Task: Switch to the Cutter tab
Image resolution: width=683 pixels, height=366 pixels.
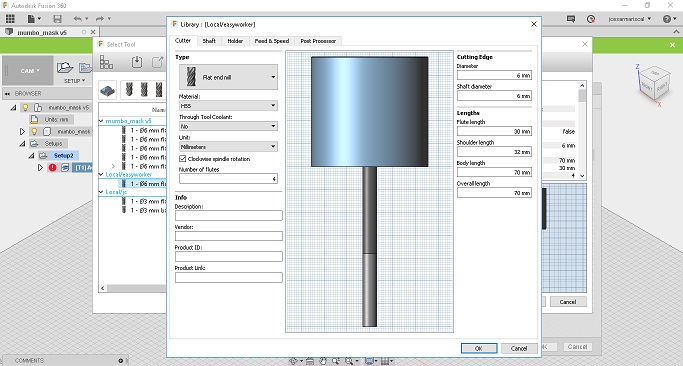Action: click(183, 41)
